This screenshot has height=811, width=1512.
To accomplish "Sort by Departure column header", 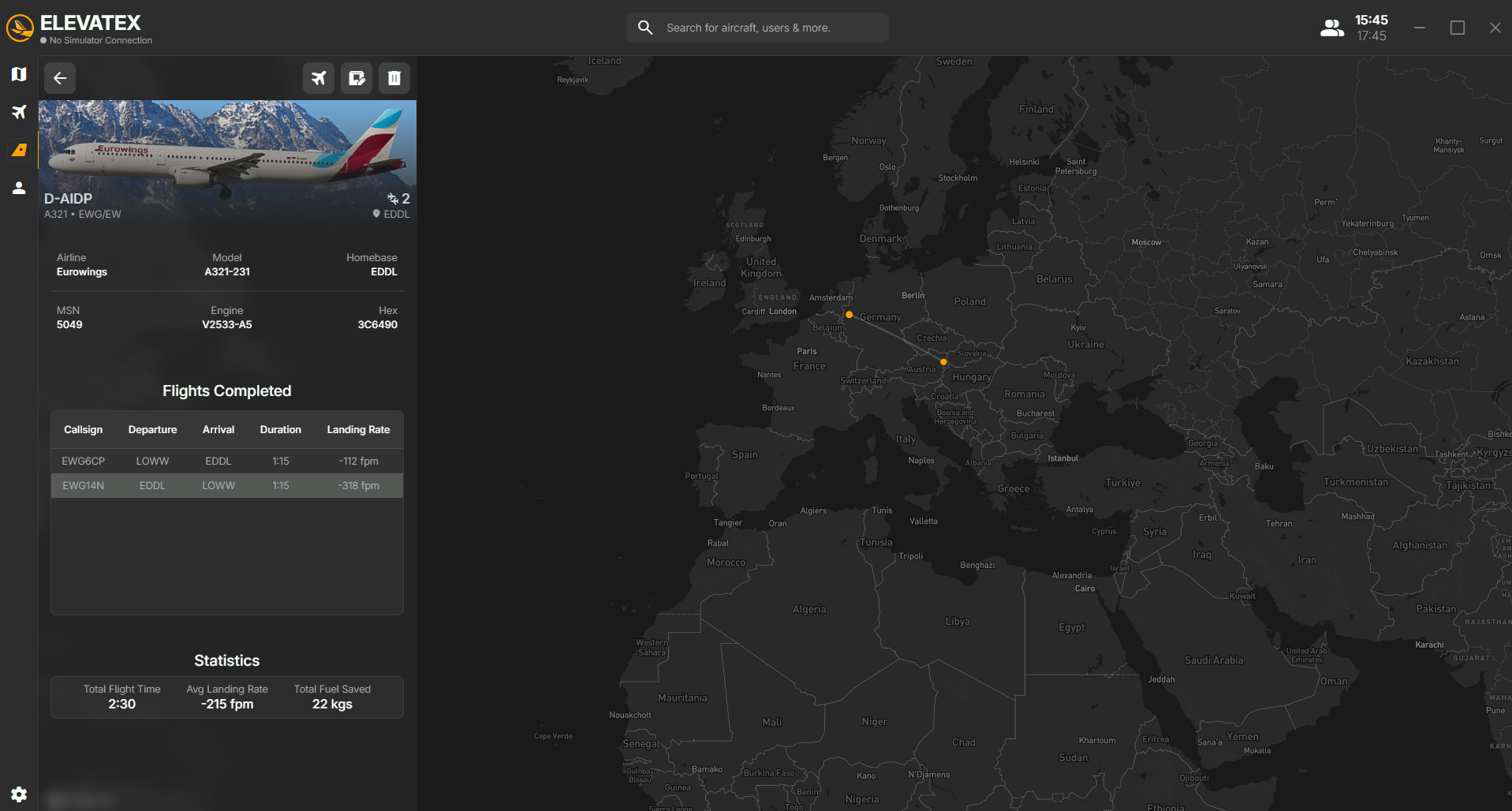I will point(152,430).
